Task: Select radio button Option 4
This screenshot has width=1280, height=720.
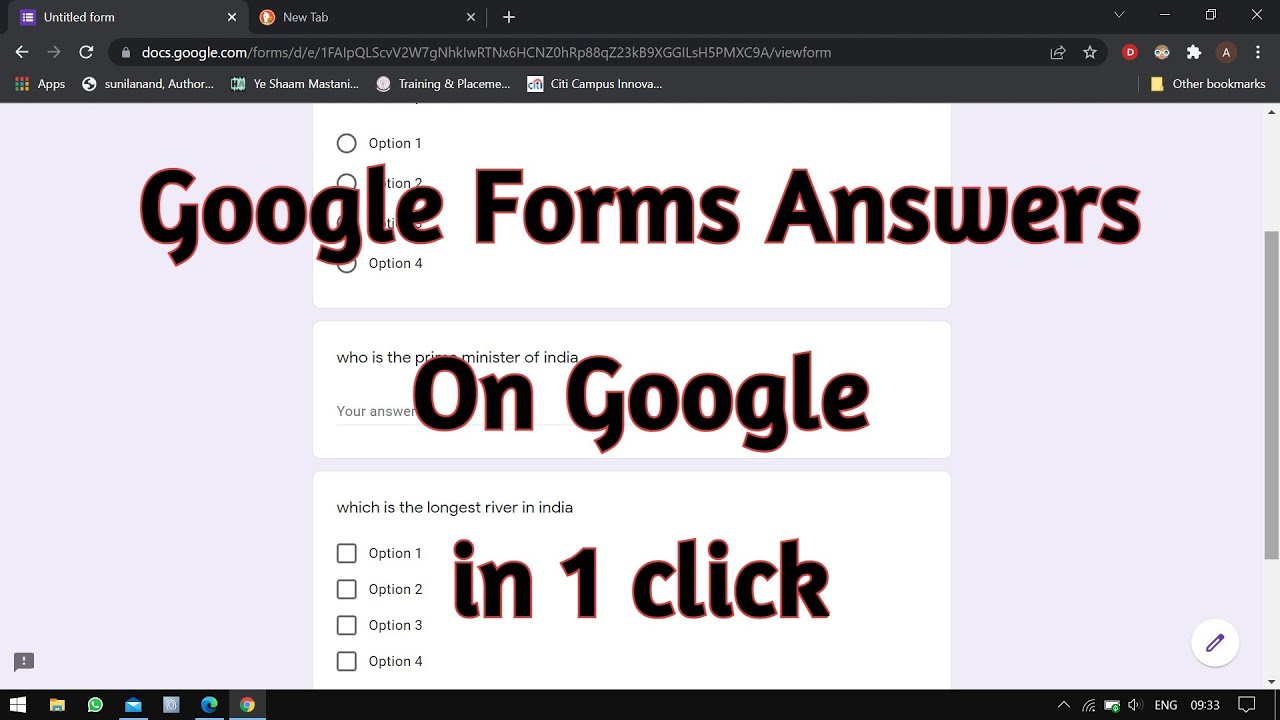Action: tap(347, 263)
